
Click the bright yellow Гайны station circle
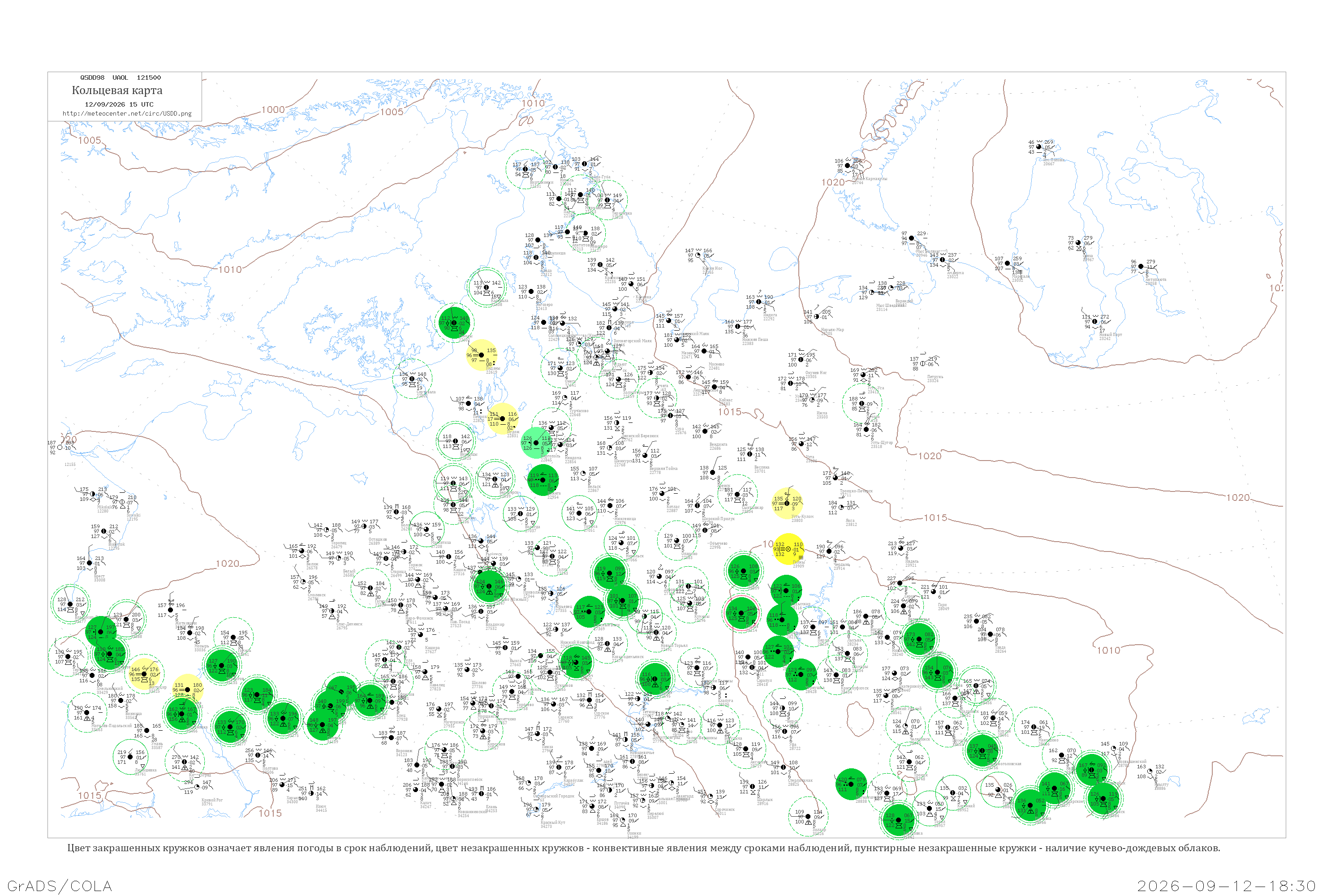(788, 548)
